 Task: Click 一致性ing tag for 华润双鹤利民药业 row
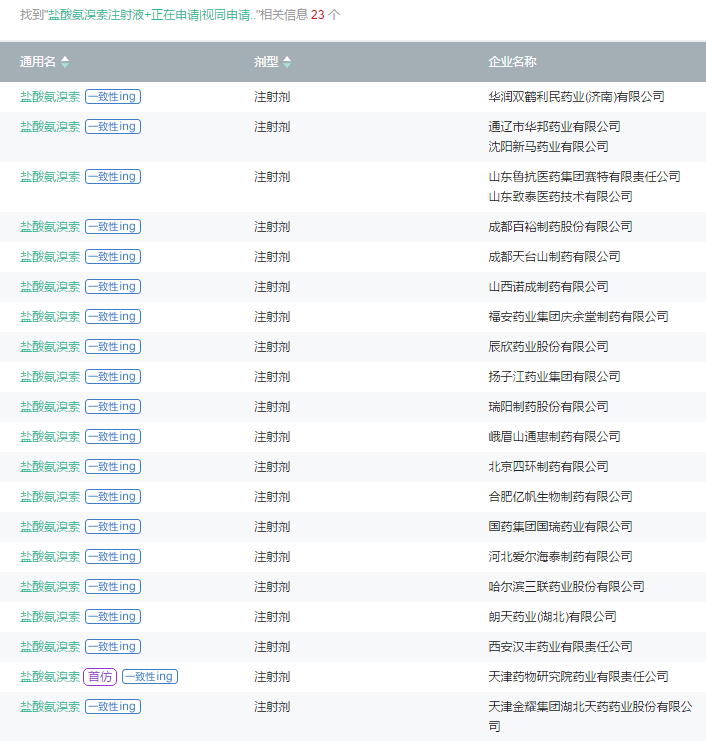[113, 96]
